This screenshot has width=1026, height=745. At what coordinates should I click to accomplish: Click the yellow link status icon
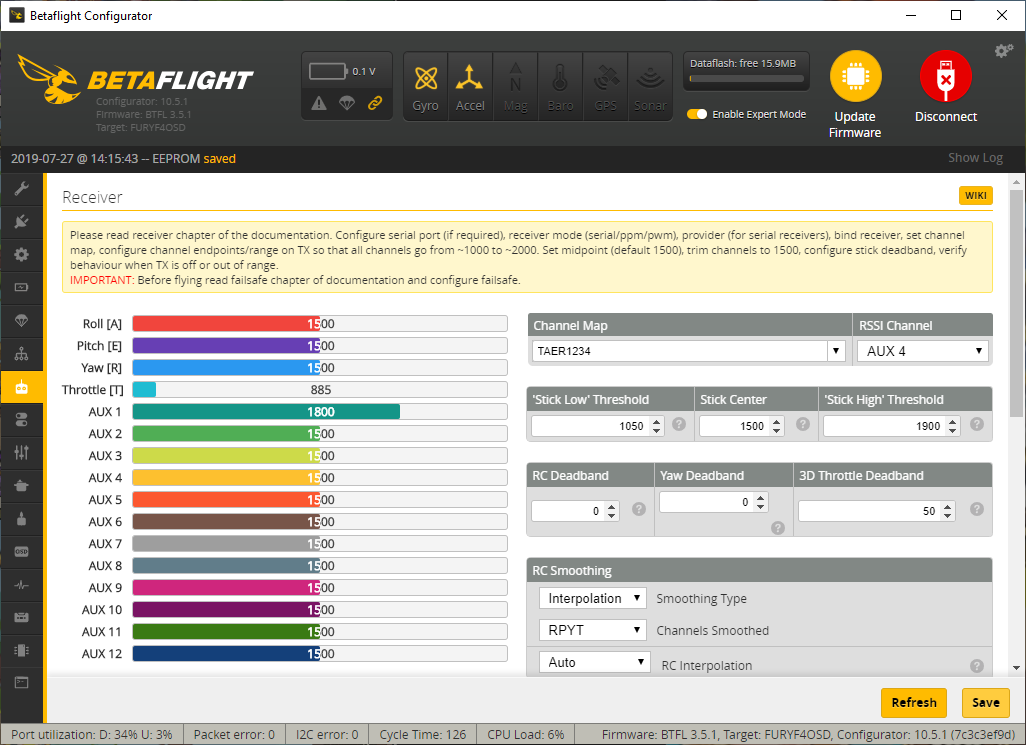coord(375,103)
